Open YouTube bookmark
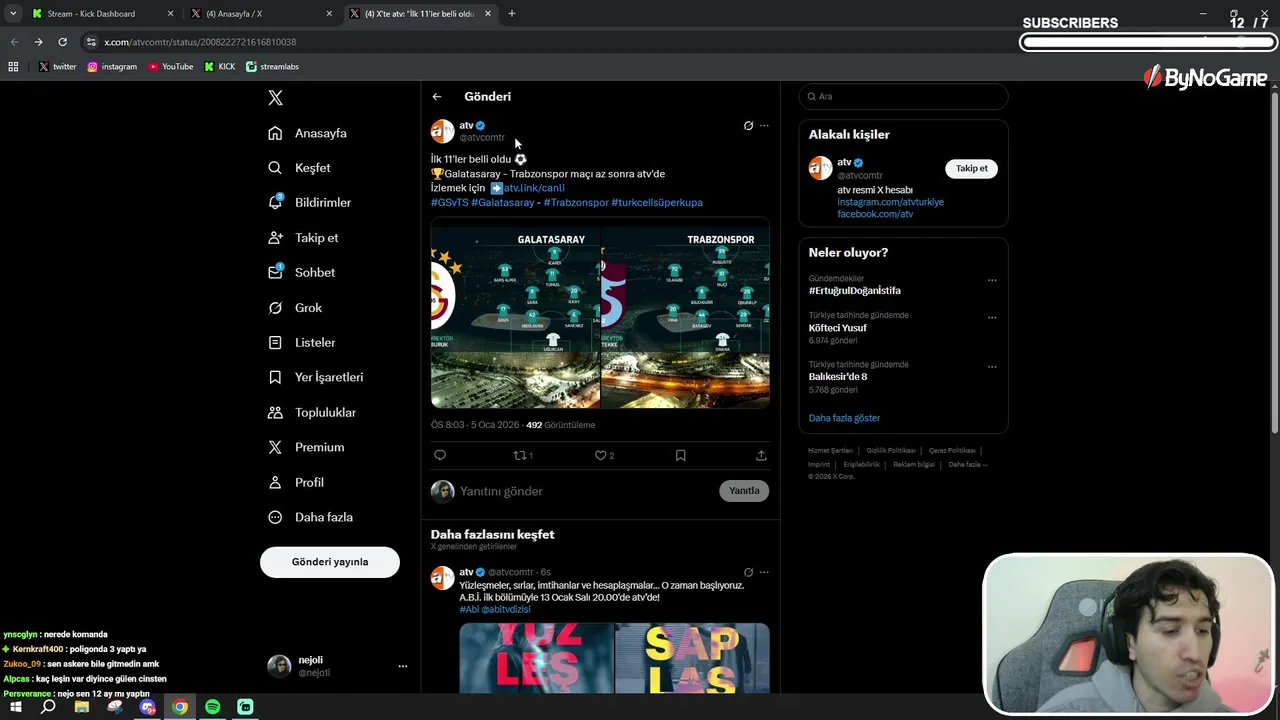Image resolution: width=1280 pixels, height=720 pixels. [x=171, y=67]
